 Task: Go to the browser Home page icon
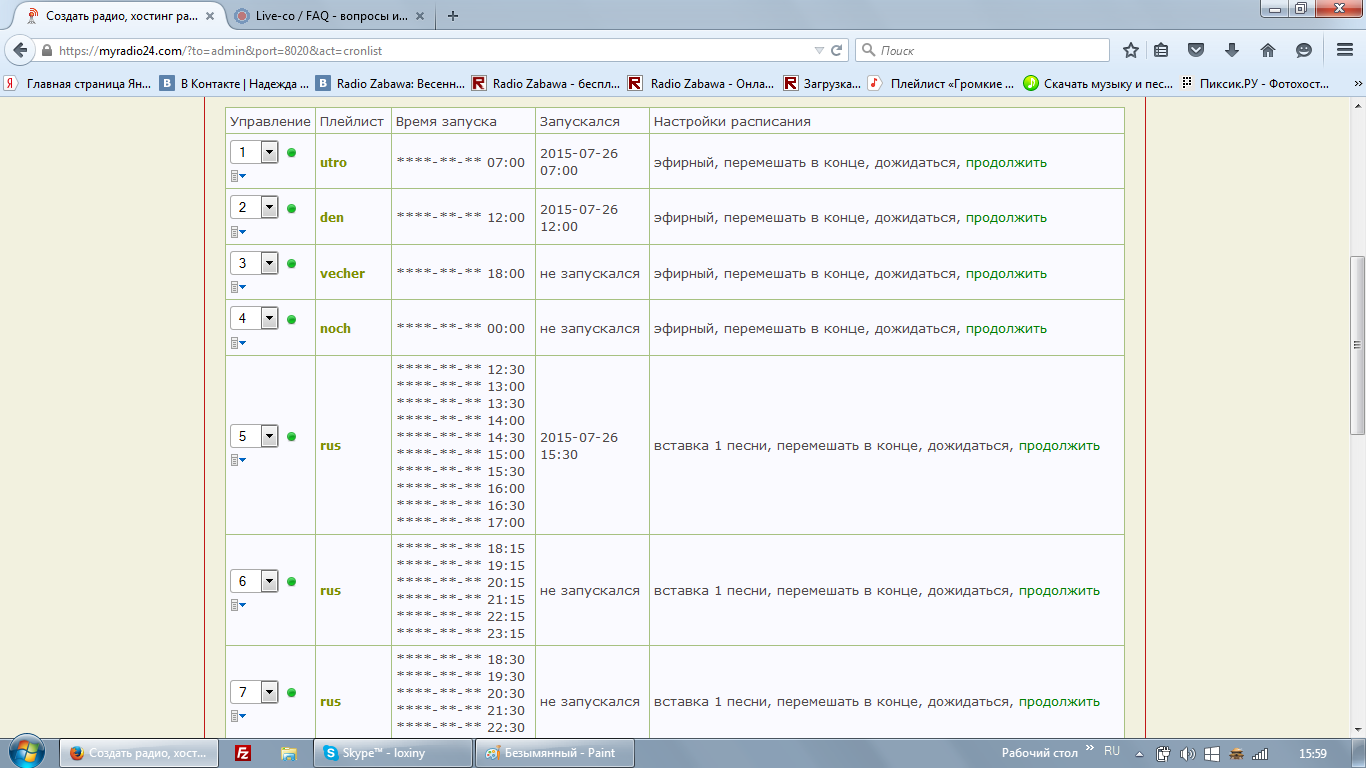(x=1268, y=50)
